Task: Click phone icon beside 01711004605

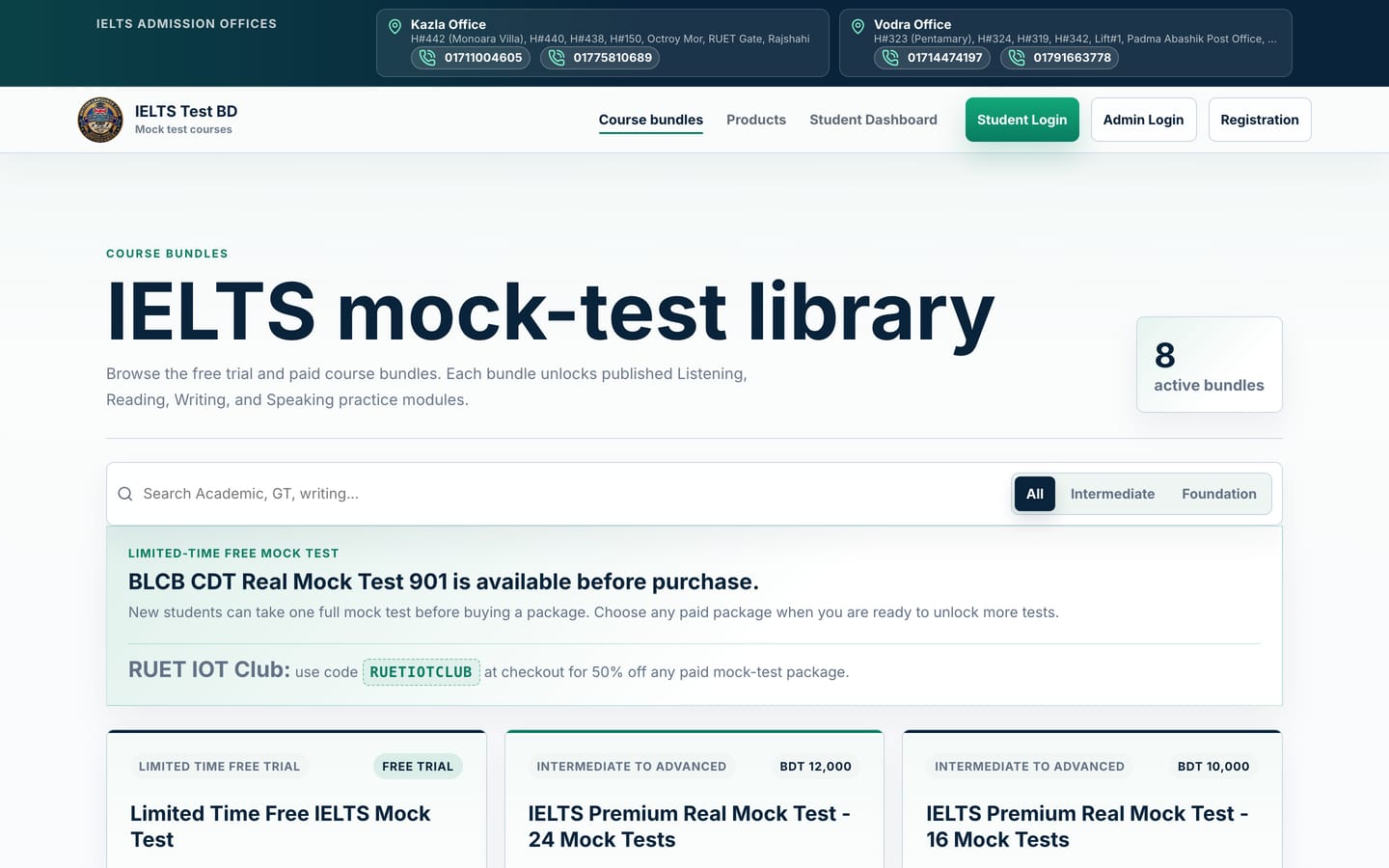Action: coord(427,58)
